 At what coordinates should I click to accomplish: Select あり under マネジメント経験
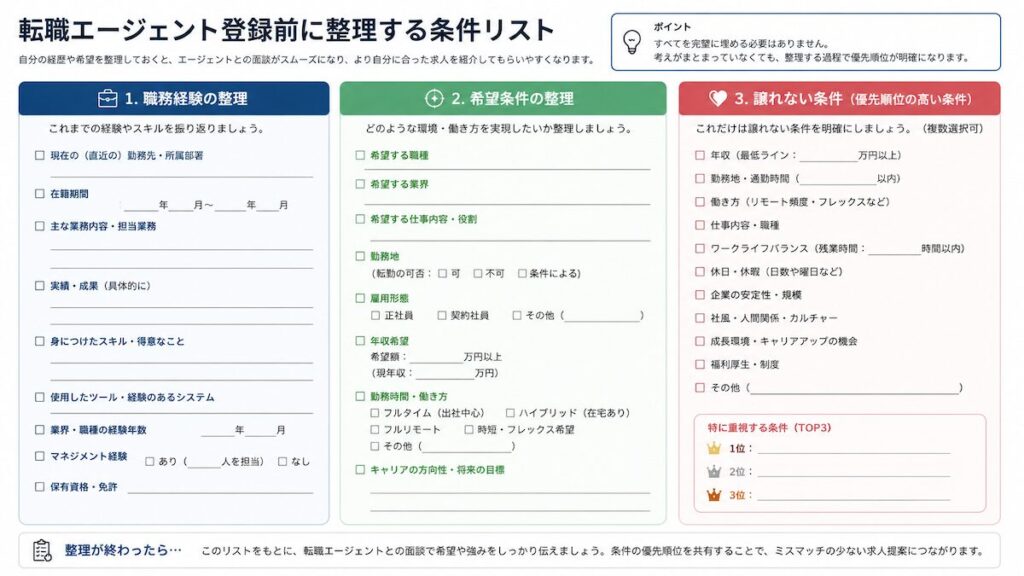(150, 461)
